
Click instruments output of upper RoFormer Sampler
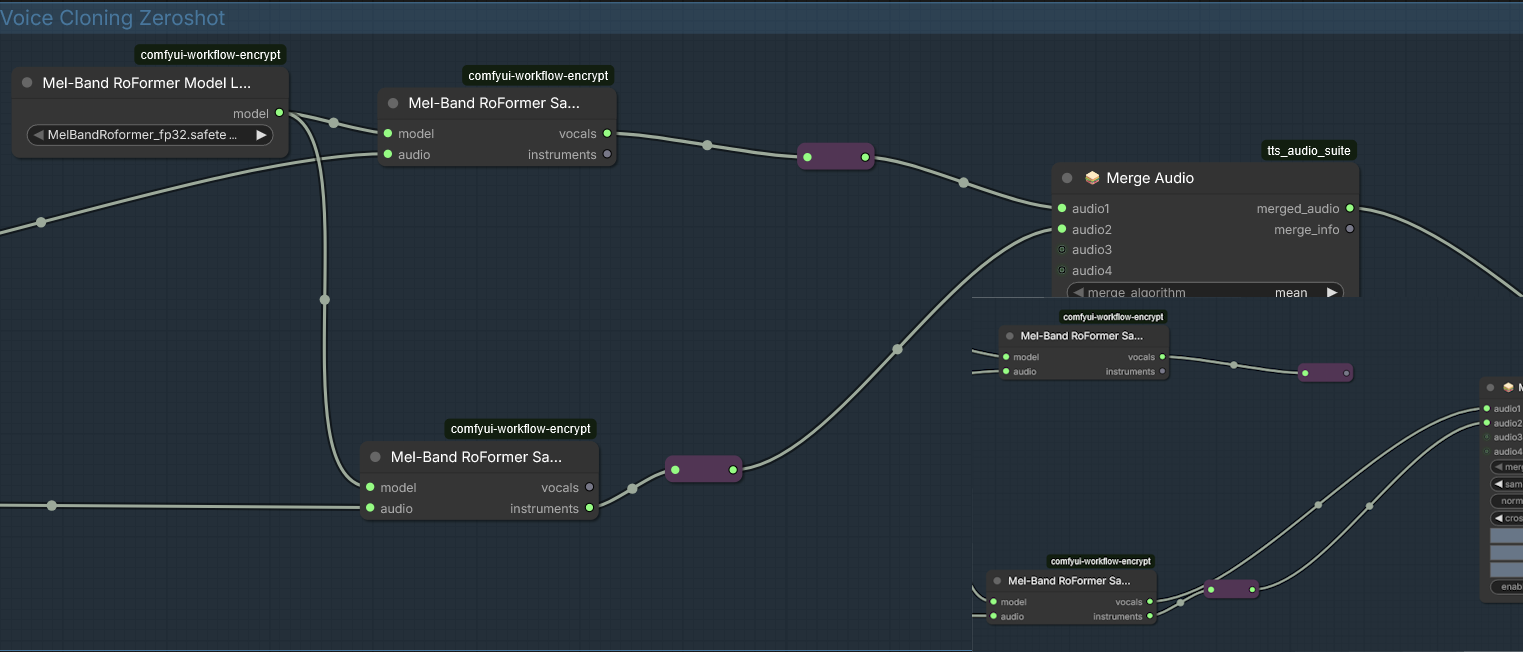tap(607, 154)
